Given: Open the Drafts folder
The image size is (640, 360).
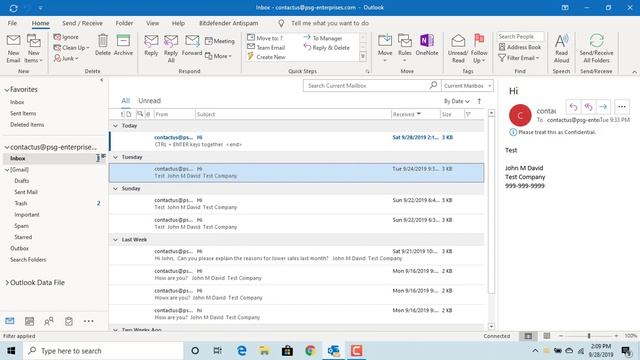Looking at the screenshot, I should (x=22, y=181).
